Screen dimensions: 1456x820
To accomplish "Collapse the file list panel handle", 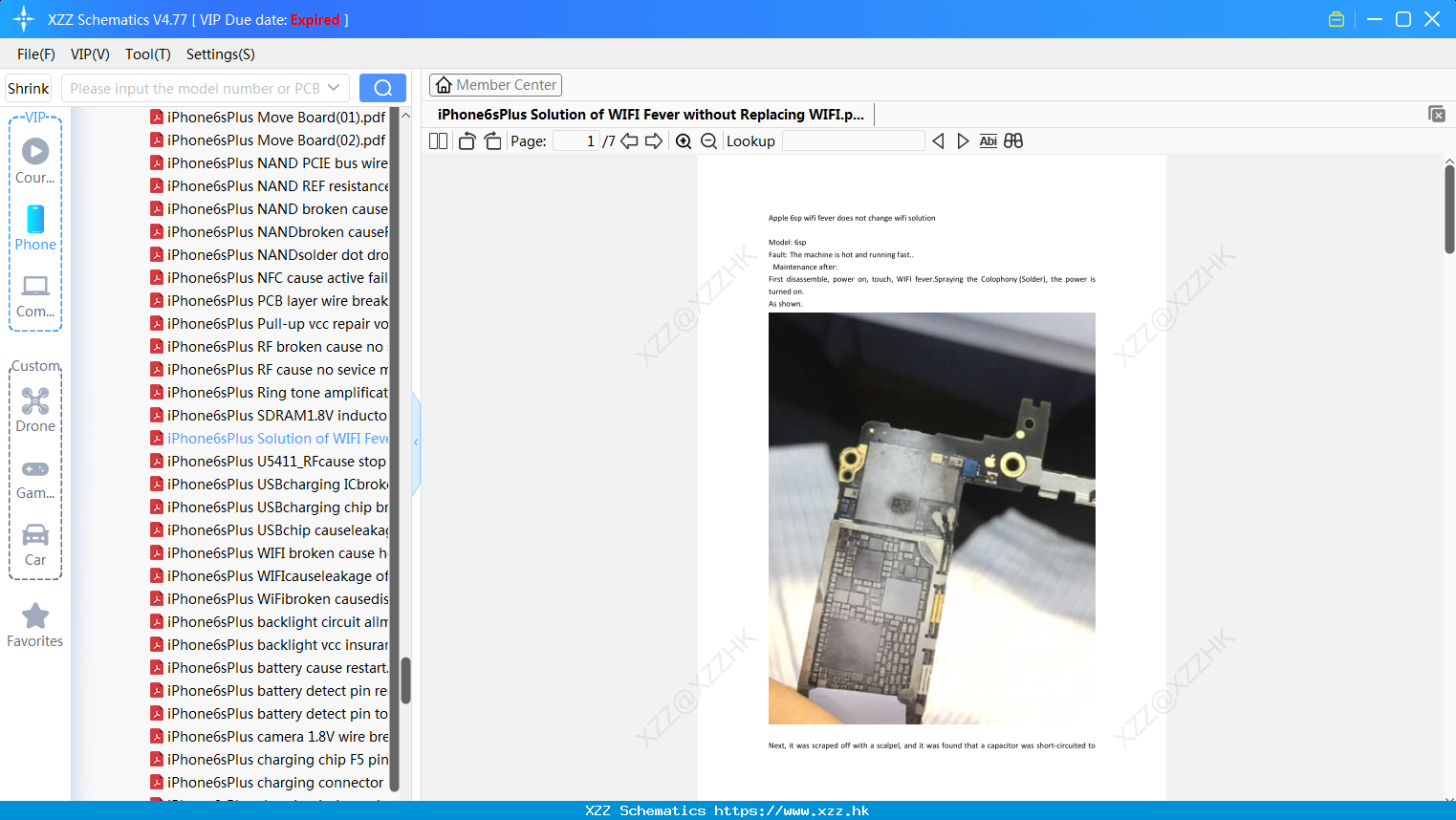I will pos(416,442).
